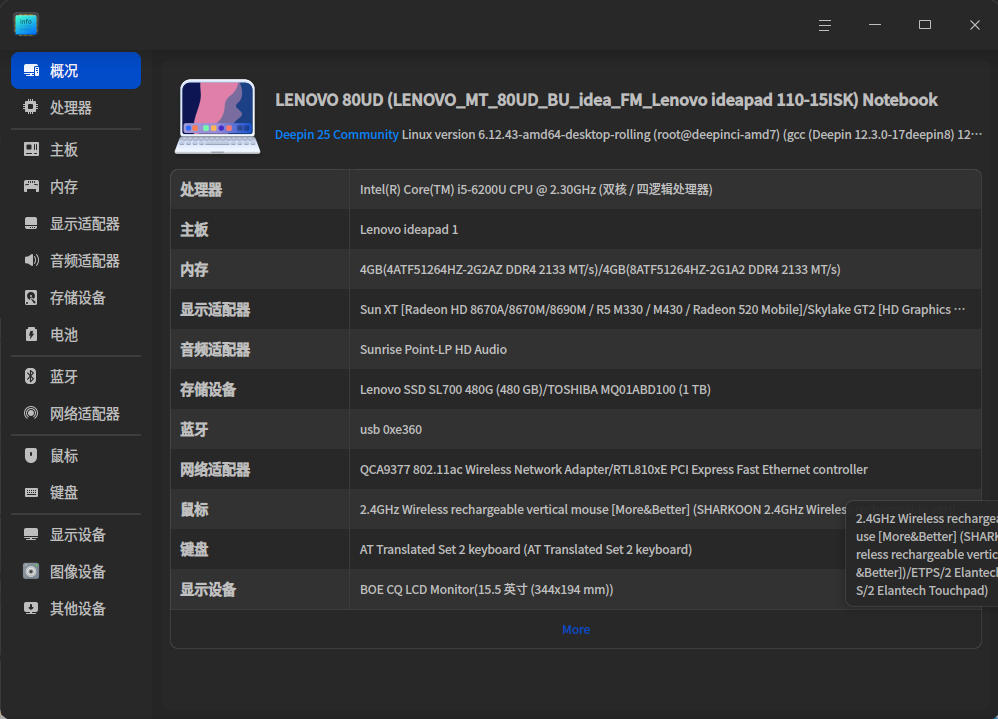Click the AT Translated Set 2 keyboard value
This screenshot has height=719, width=998.
[526, 550]
